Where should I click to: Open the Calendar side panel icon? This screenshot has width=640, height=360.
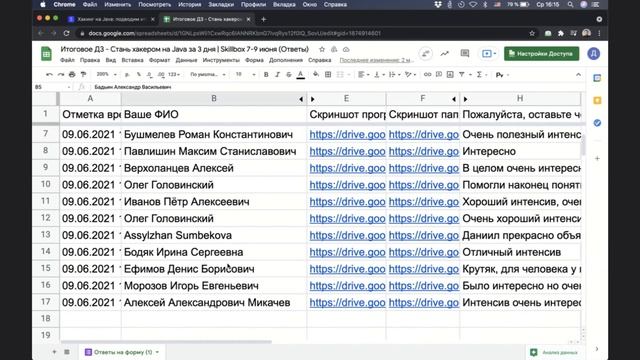[597, 78]
